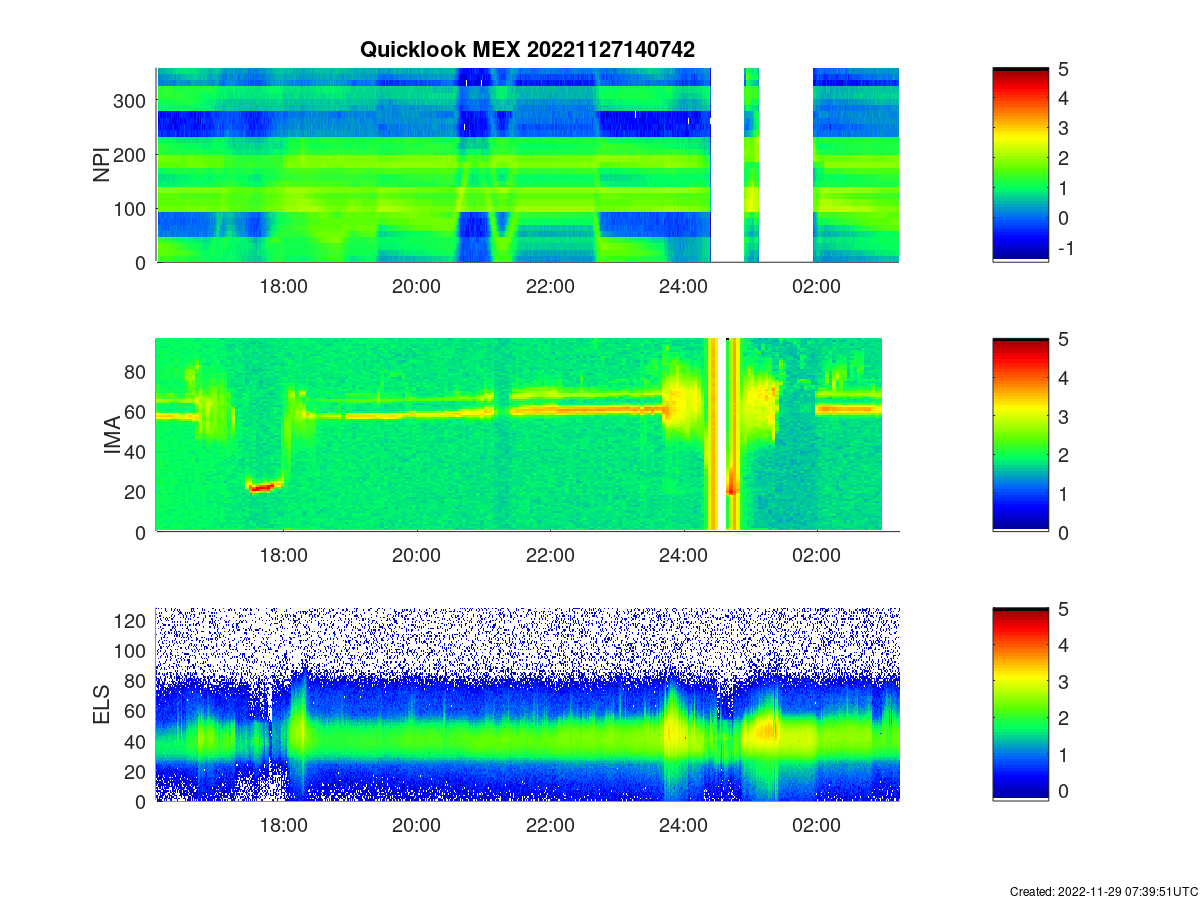Click the 40 tick label on the IMA y-axis
This screenshot has height=900, width=1200.
point(137,452)
